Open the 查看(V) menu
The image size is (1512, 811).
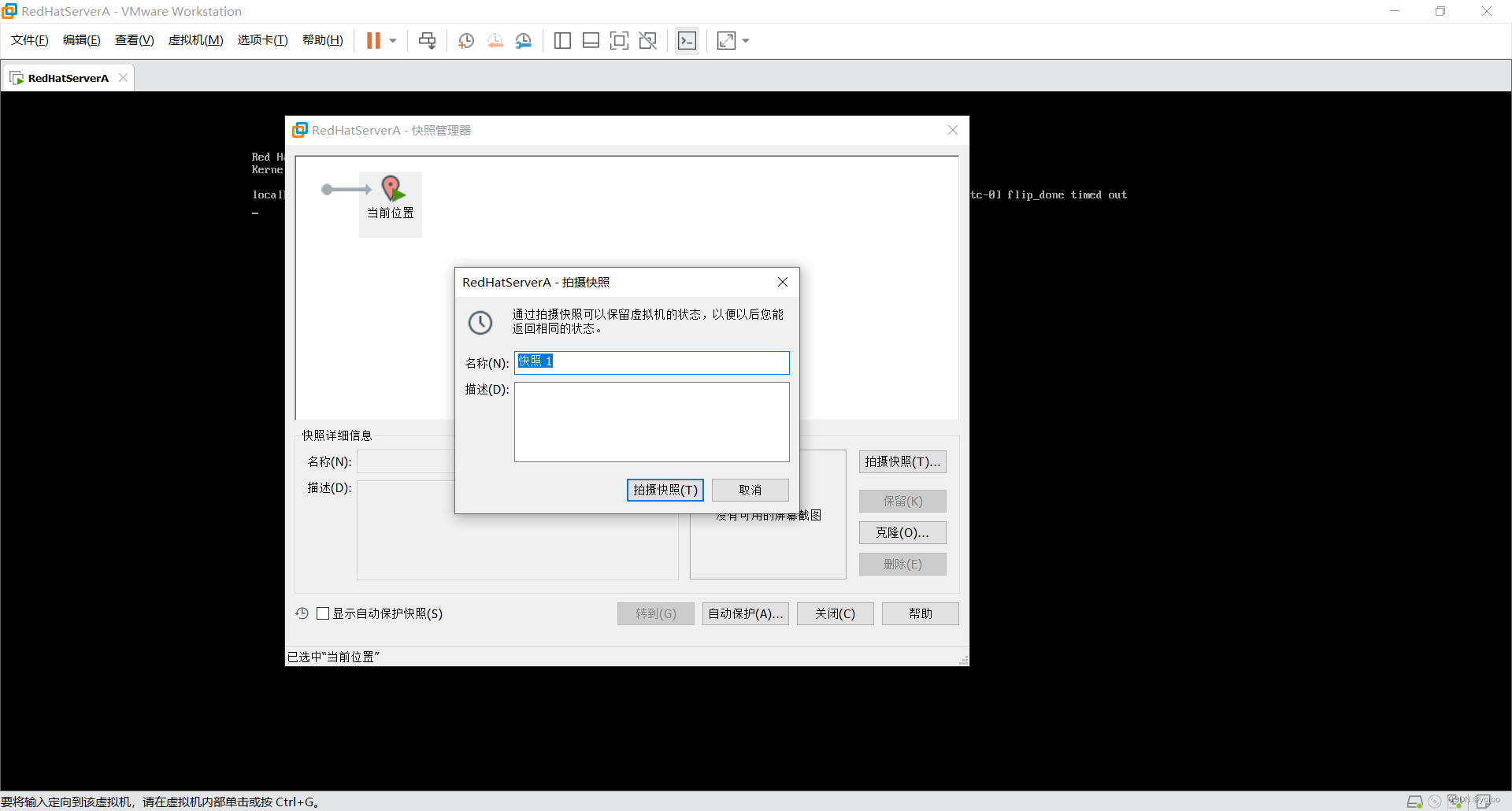pos(135,40)
